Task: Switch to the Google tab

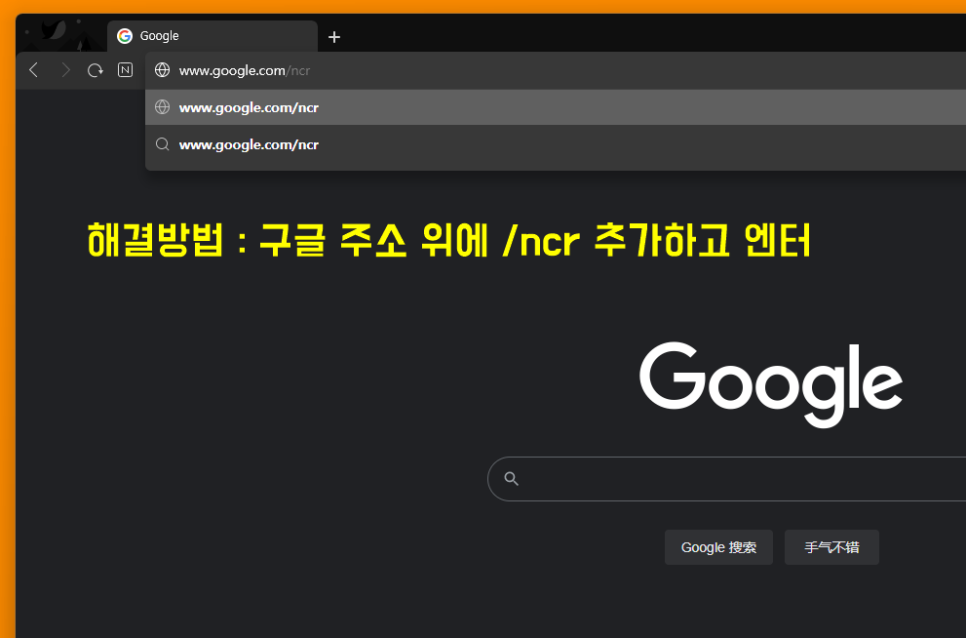Action: (213, 36)
